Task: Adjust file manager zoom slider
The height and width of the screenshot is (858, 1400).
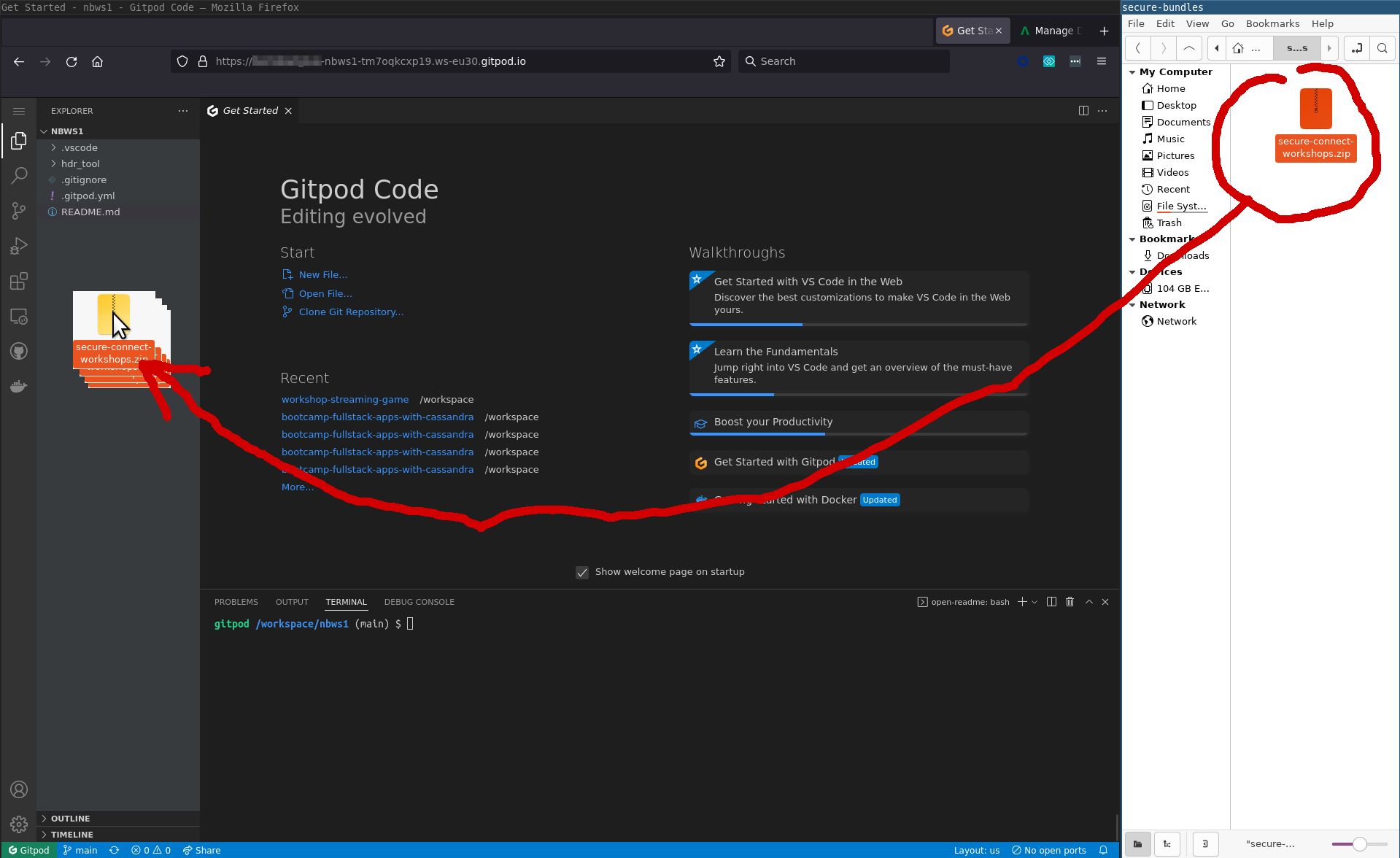Action: tap(1359, 844)
